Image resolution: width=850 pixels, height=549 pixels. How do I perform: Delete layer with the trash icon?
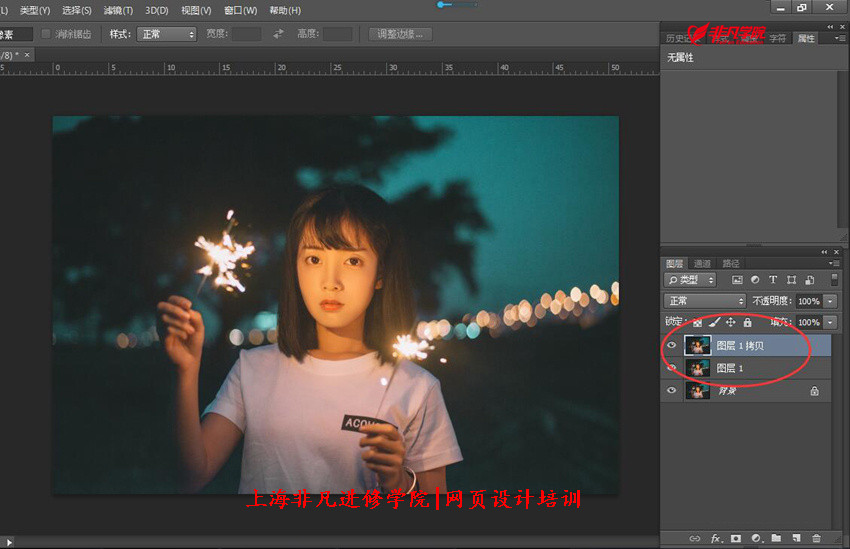point(816,538)
